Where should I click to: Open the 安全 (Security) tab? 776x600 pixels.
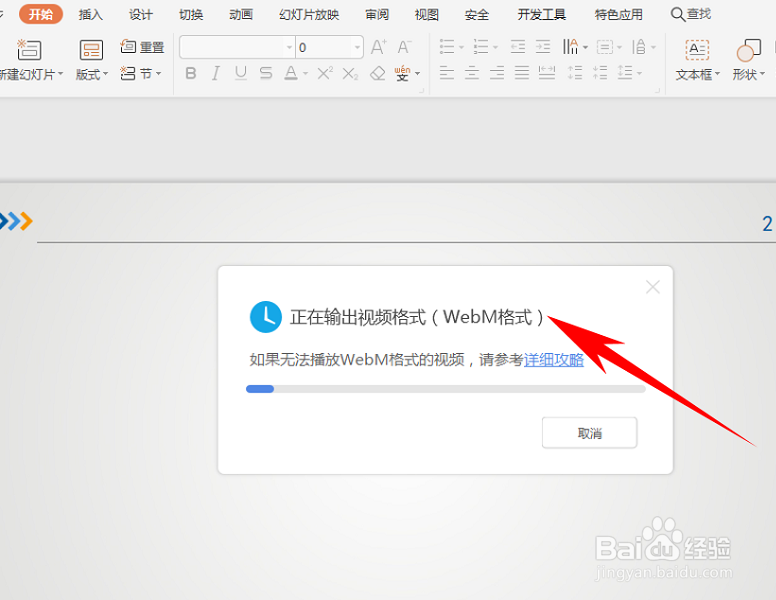point(477,15)
